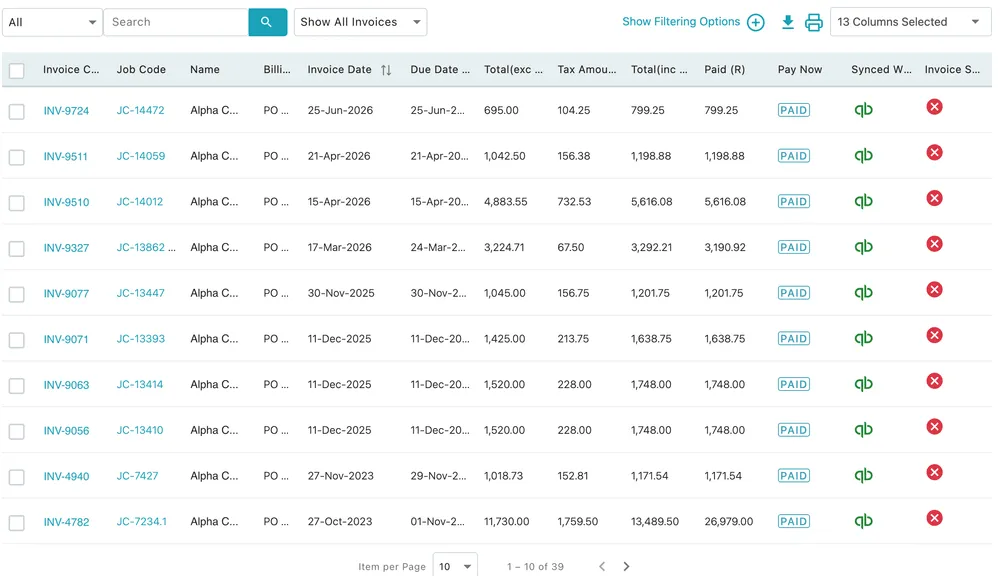Open invoice INV-9724

(66, 111)
